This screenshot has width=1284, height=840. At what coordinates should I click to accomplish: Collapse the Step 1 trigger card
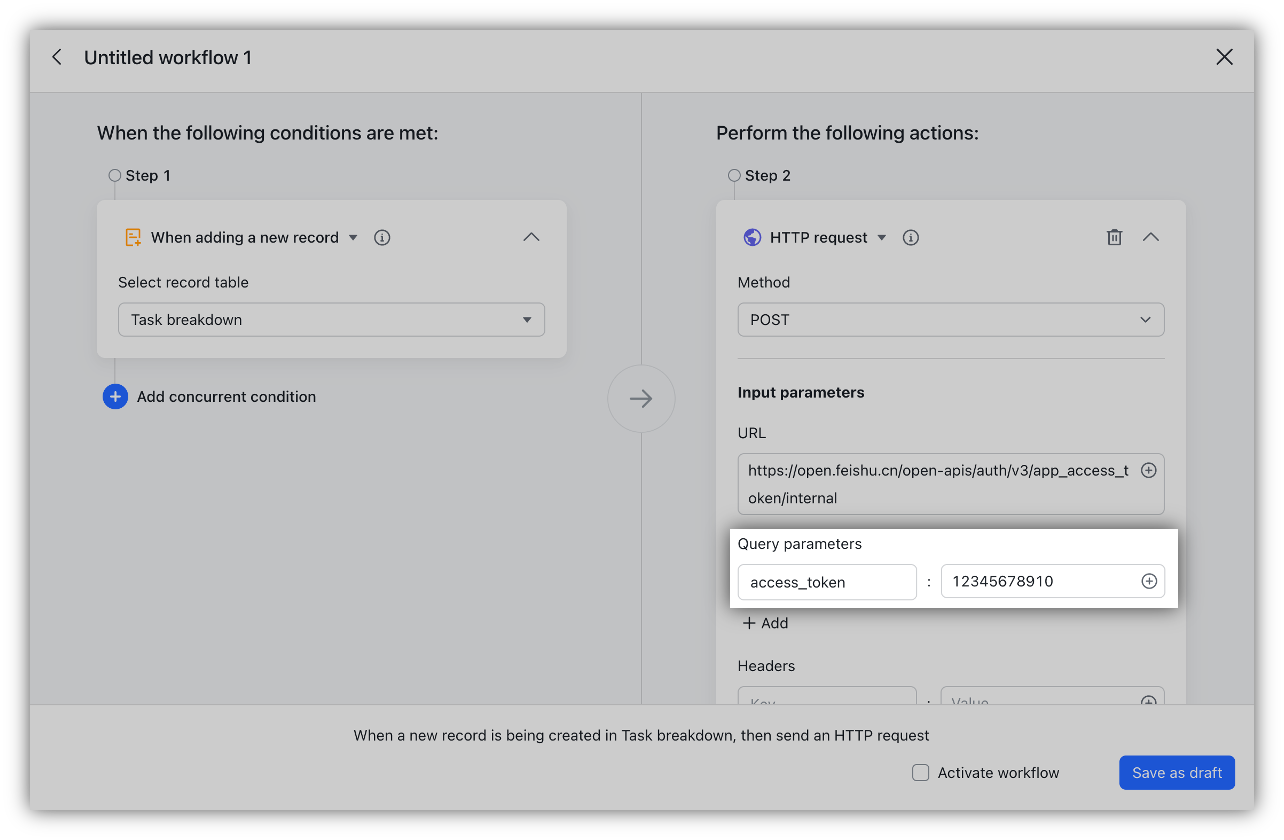click(x=531, y=237)
